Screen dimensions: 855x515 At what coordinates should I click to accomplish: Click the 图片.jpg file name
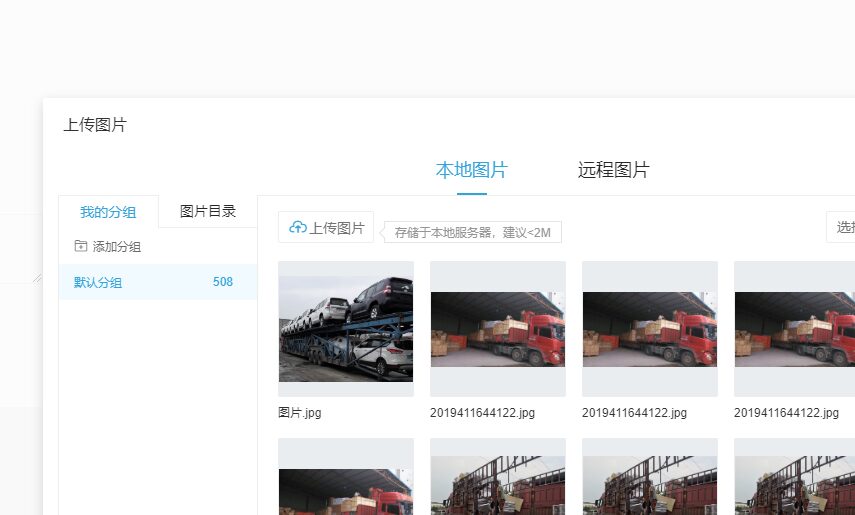coord(299,413)
